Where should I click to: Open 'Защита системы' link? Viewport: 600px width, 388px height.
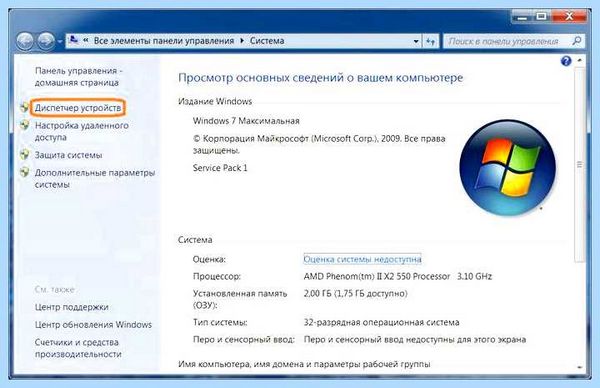click(x=68, y=155)
